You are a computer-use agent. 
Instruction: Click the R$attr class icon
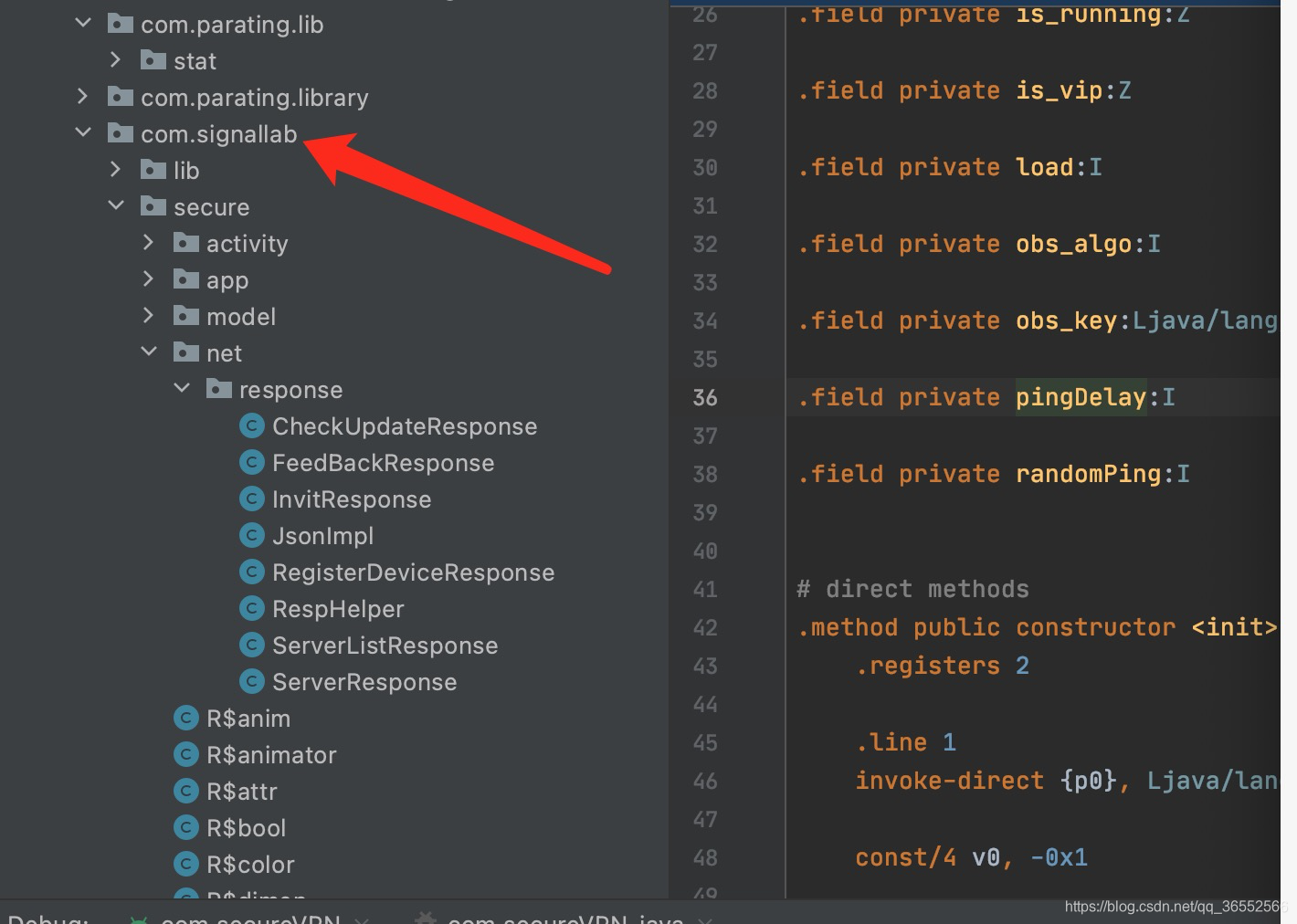click(186, 791)
